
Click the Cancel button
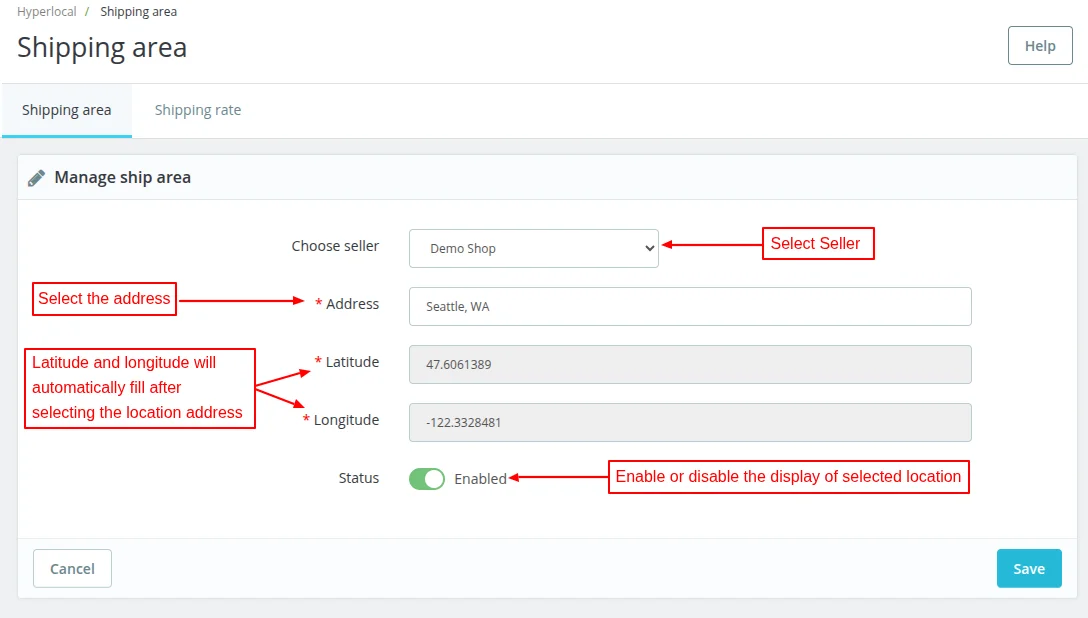click(x=72, y=568)
